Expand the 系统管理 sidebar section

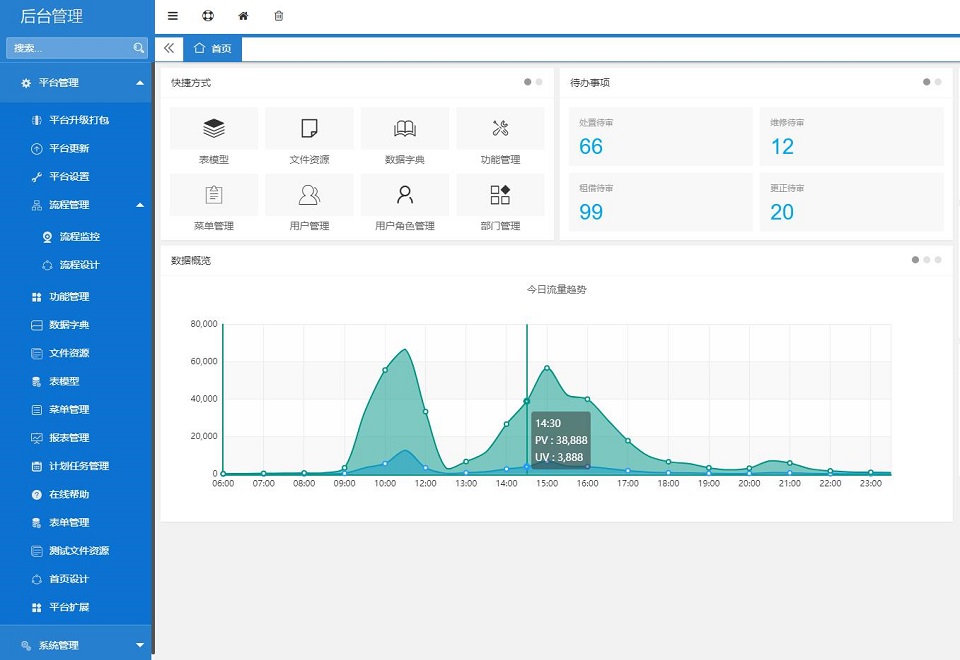pos(140,646)
